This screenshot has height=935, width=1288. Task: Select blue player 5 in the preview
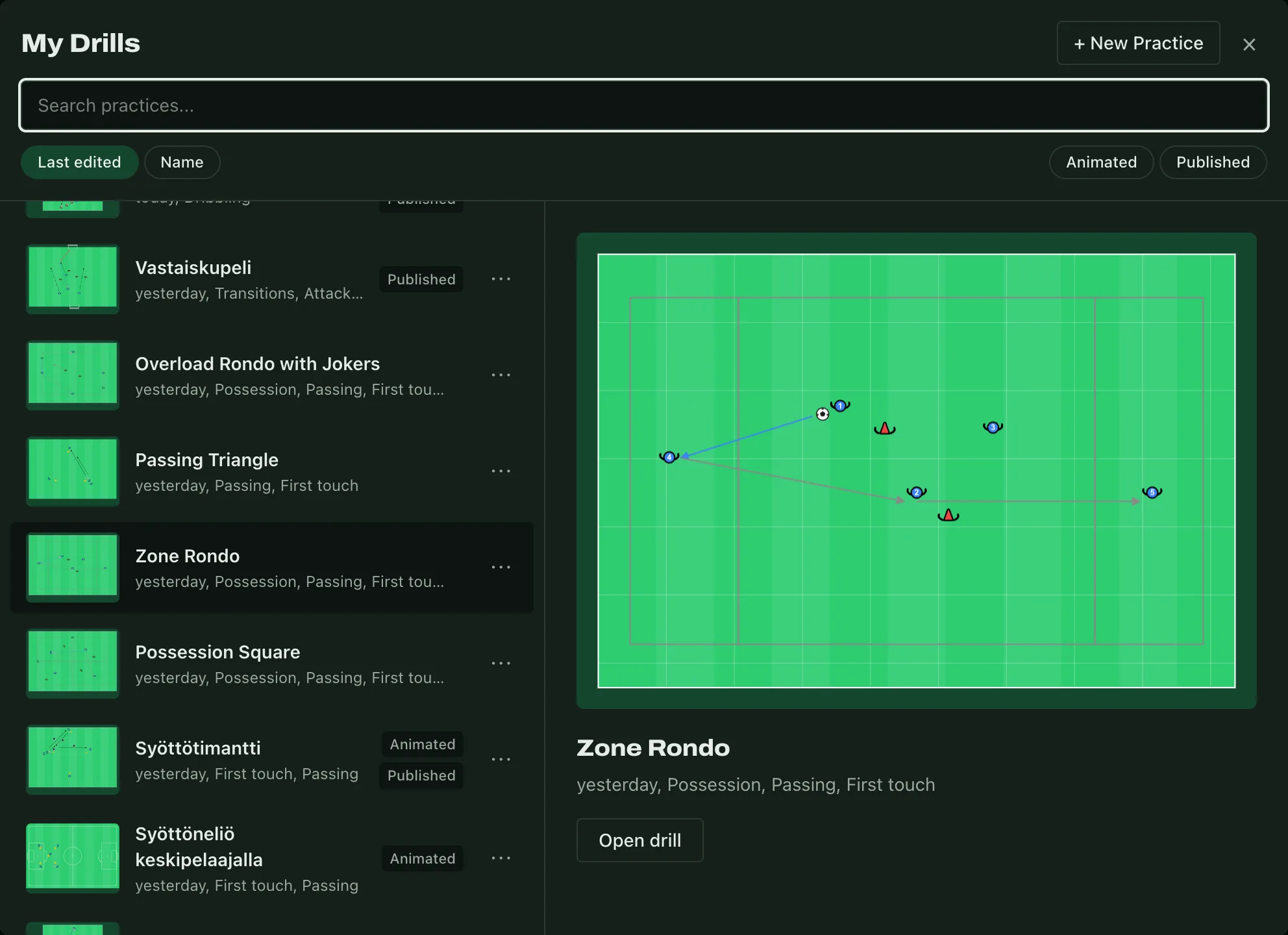click(x=1152, y=492)
